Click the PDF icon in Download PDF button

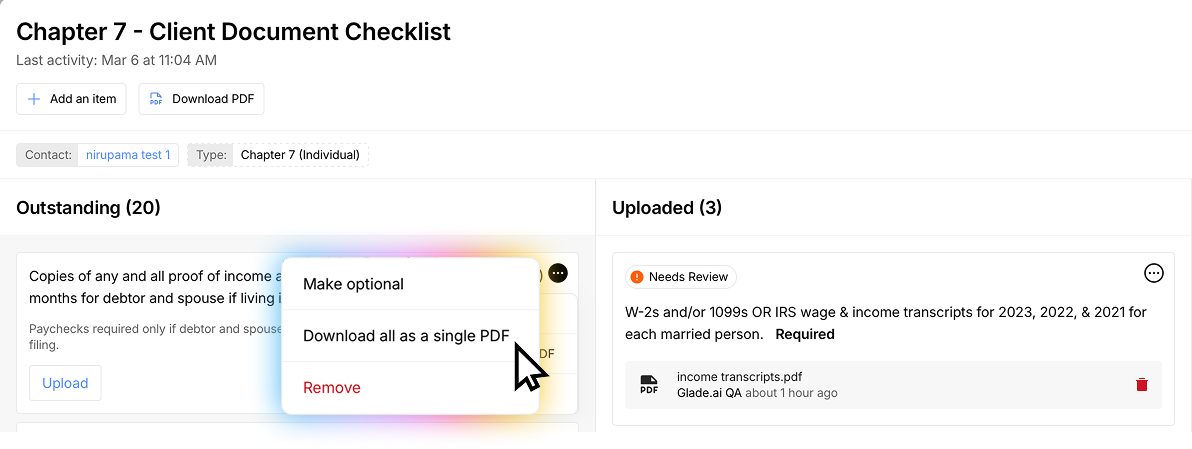(156, 99)
